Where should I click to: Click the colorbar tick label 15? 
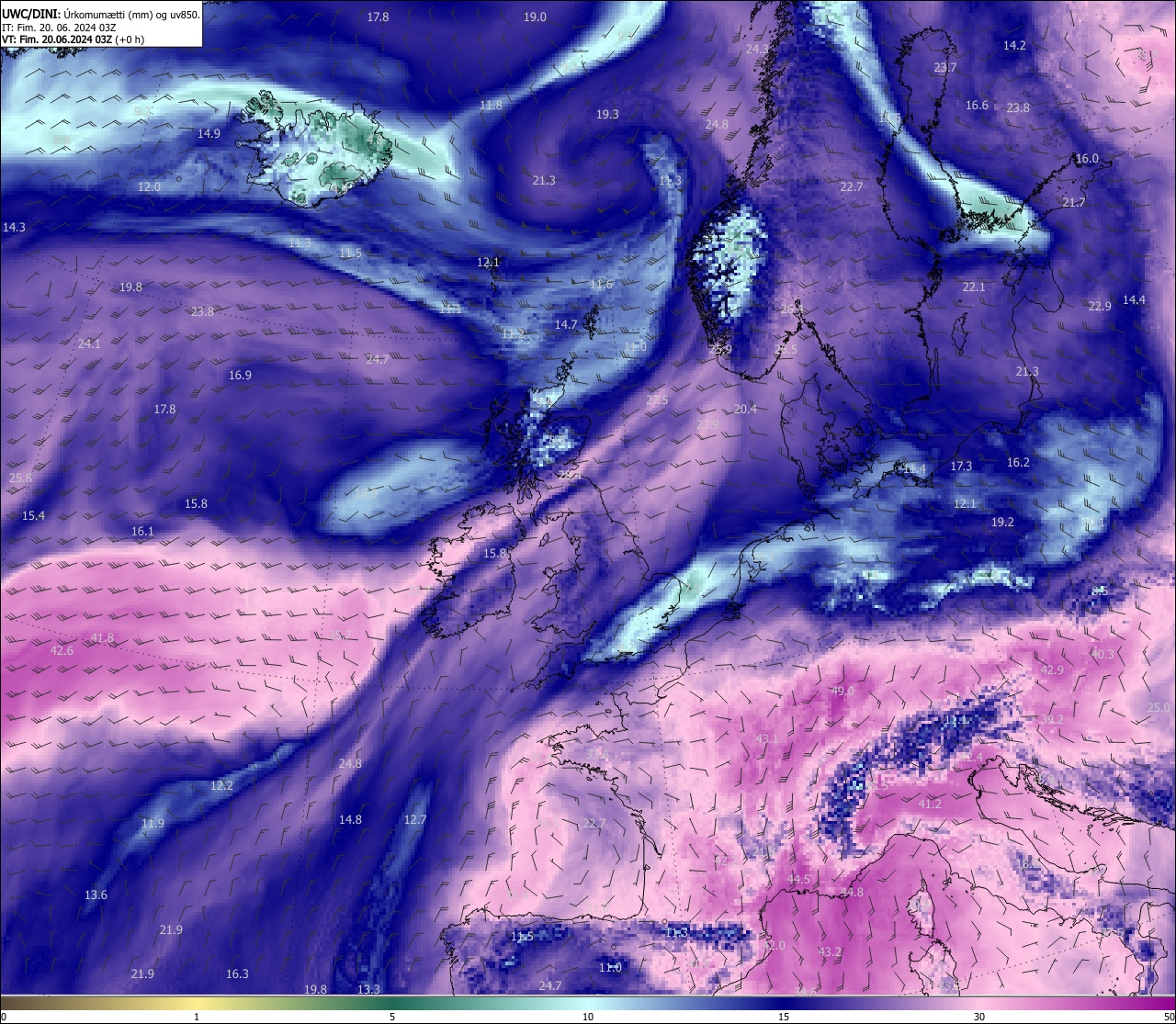[x=784, y=1017]
